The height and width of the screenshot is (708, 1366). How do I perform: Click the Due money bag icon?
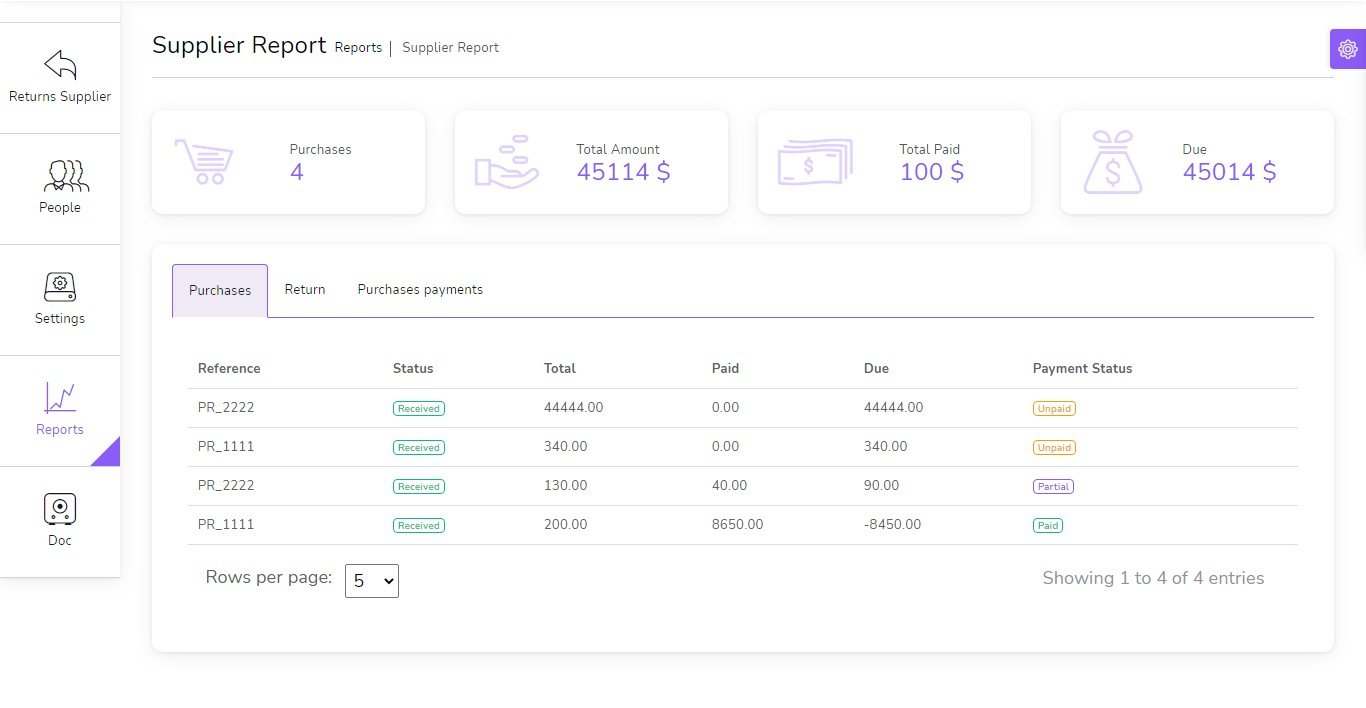(x=1113, y=161)
